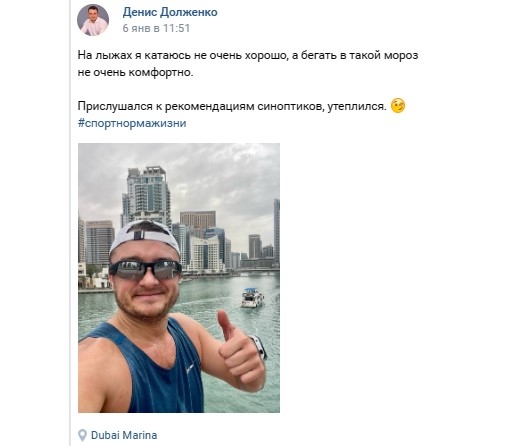Click the white cap in the photo
The height and width of the screenshot is (446, 513).
click(145, 236)
